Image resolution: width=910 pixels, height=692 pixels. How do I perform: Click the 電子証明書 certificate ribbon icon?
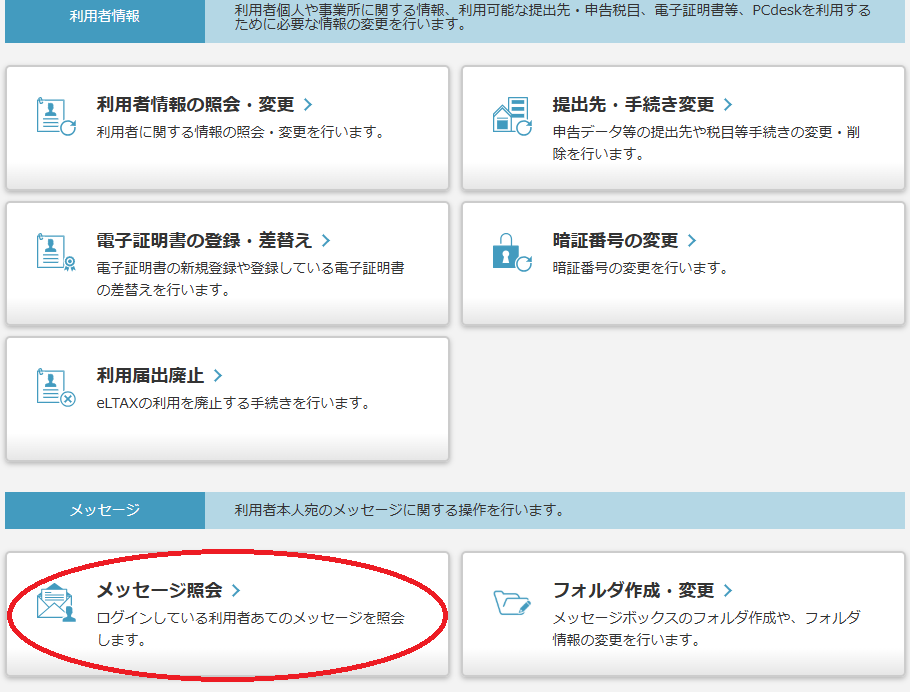click(56, 252)
